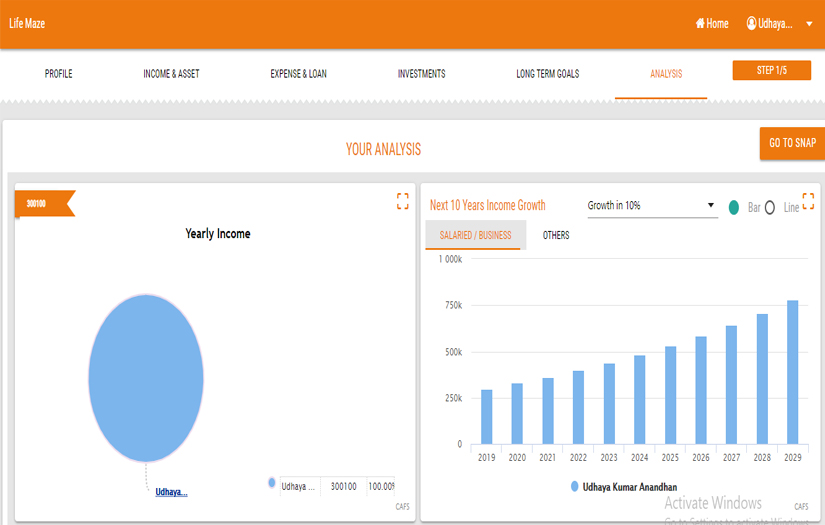Go to the Long Term Goals section
Screen dimensions: 825x525
pyautogui.click(x=547, y=74)
